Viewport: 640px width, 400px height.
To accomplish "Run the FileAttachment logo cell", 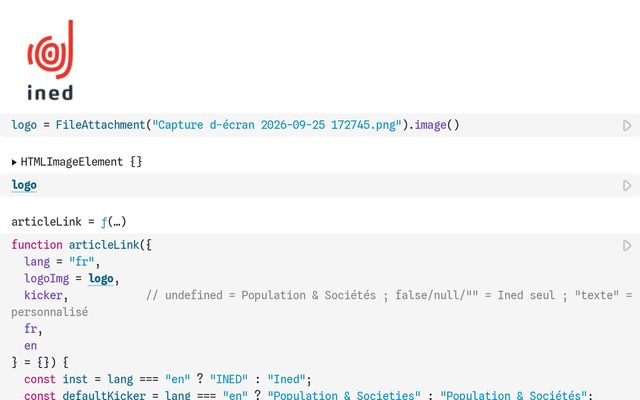I will click(x=627, y=125).
